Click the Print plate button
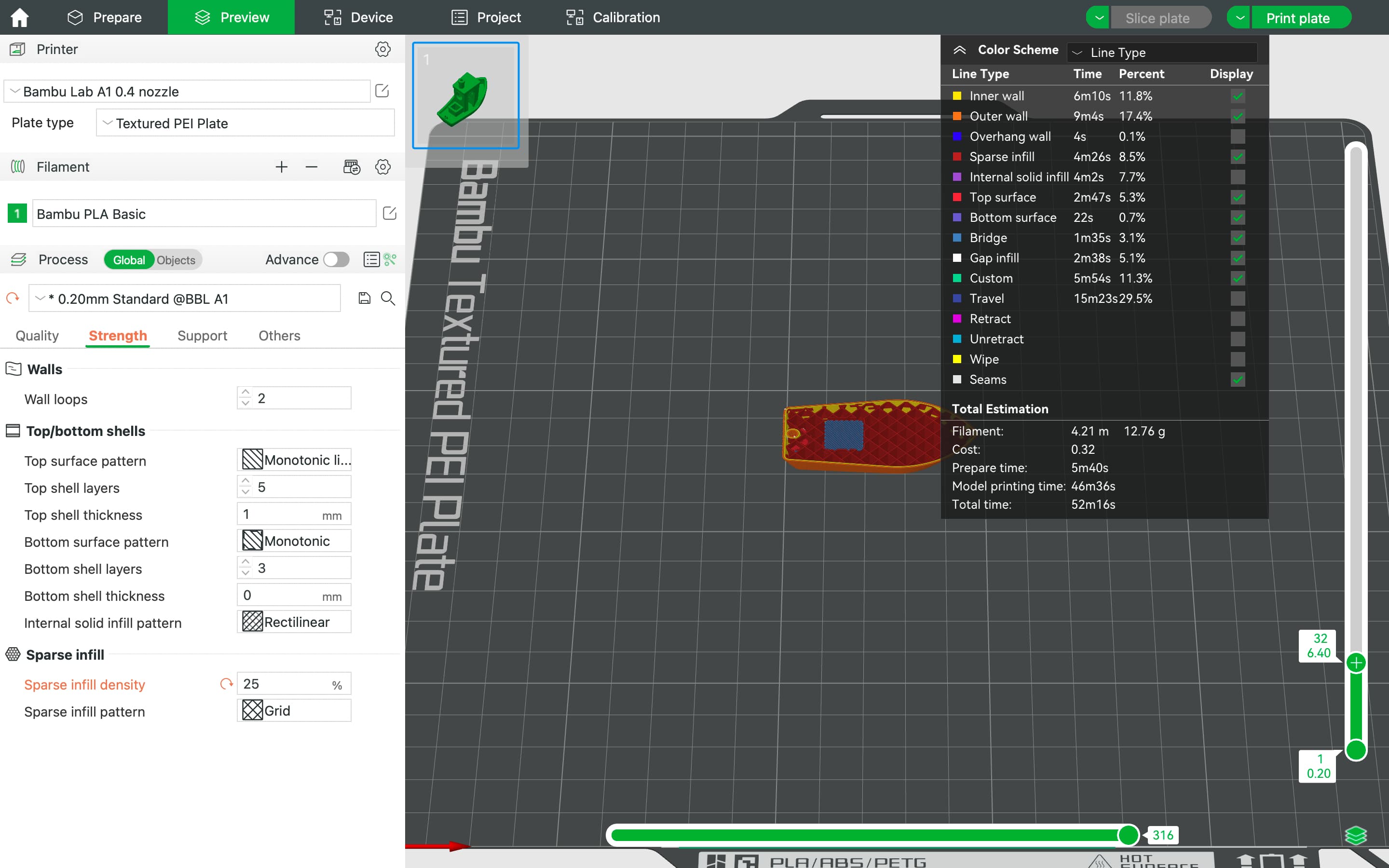The image size is (1389, 868). click(x=1301, y=18)
